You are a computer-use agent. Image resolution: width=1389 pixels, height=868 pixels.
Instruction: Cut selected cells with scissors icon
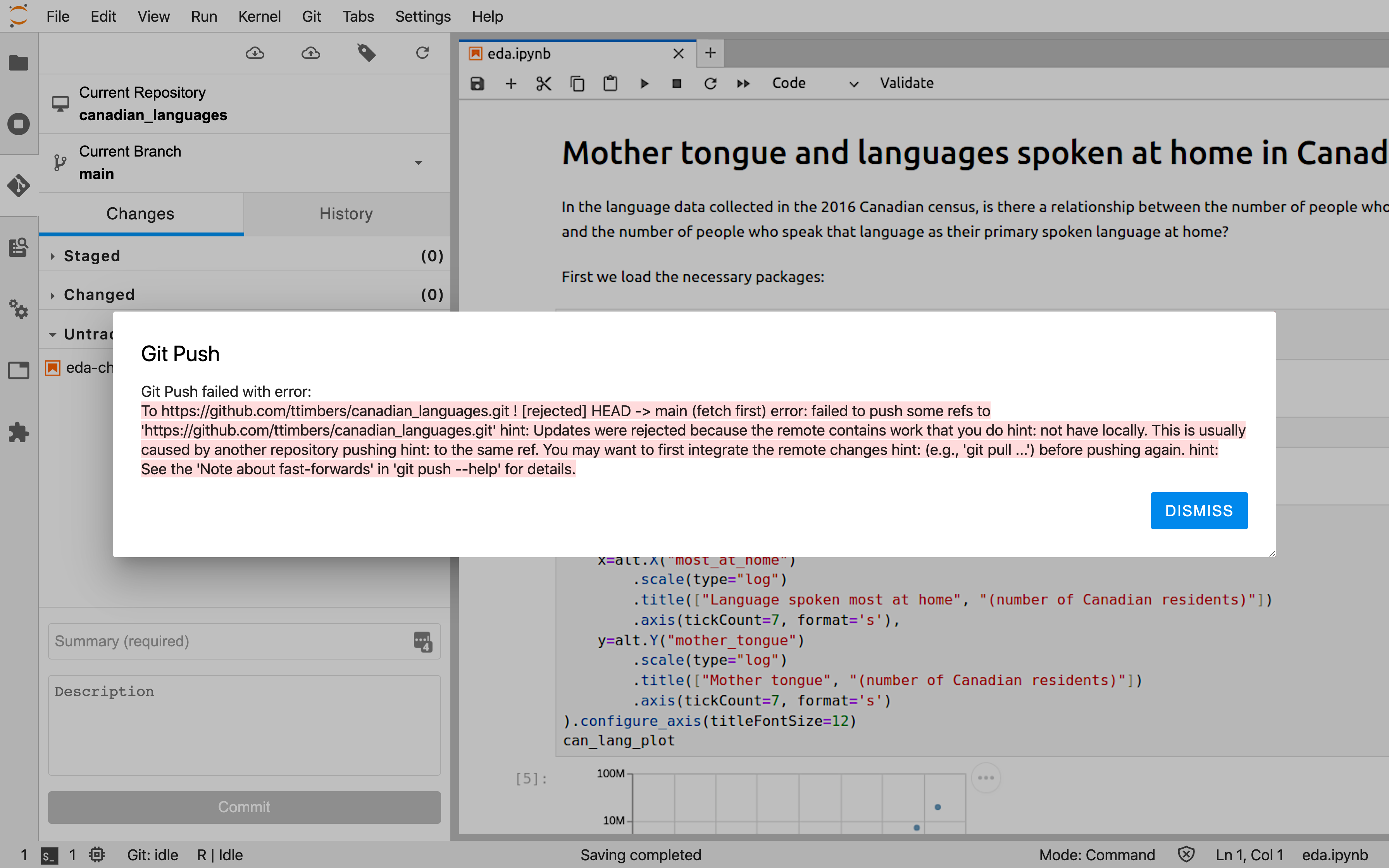pos(543,84)
